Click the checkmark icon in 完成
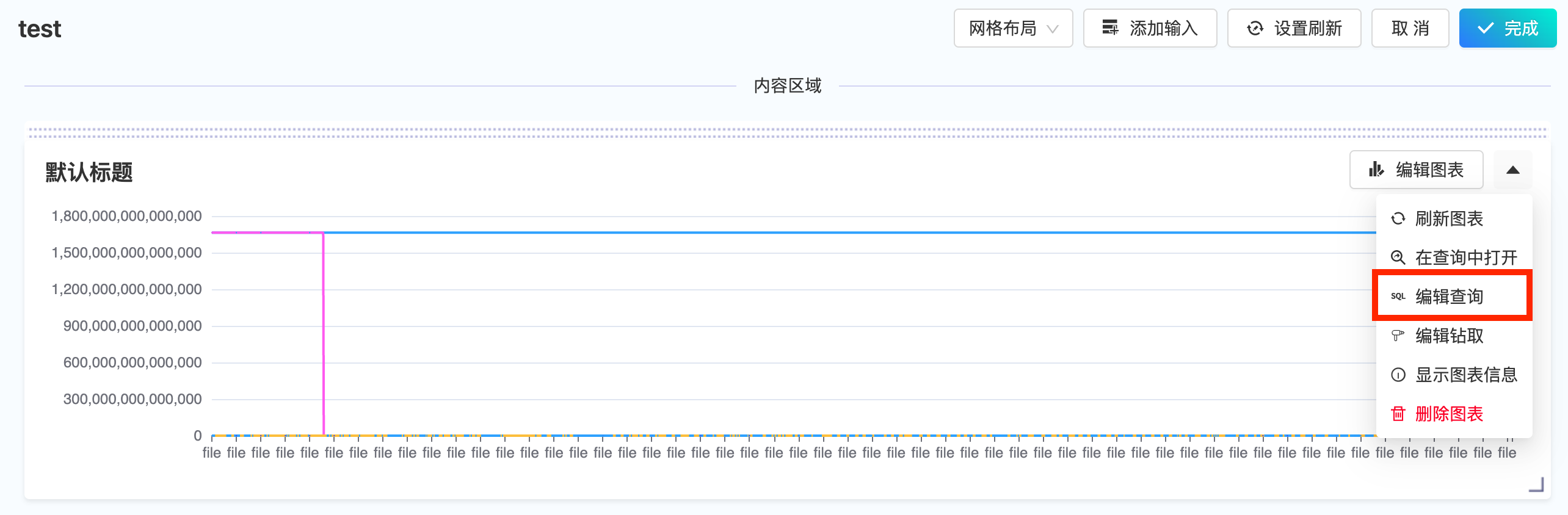1568x515 pixels. tap(1485, 28)
